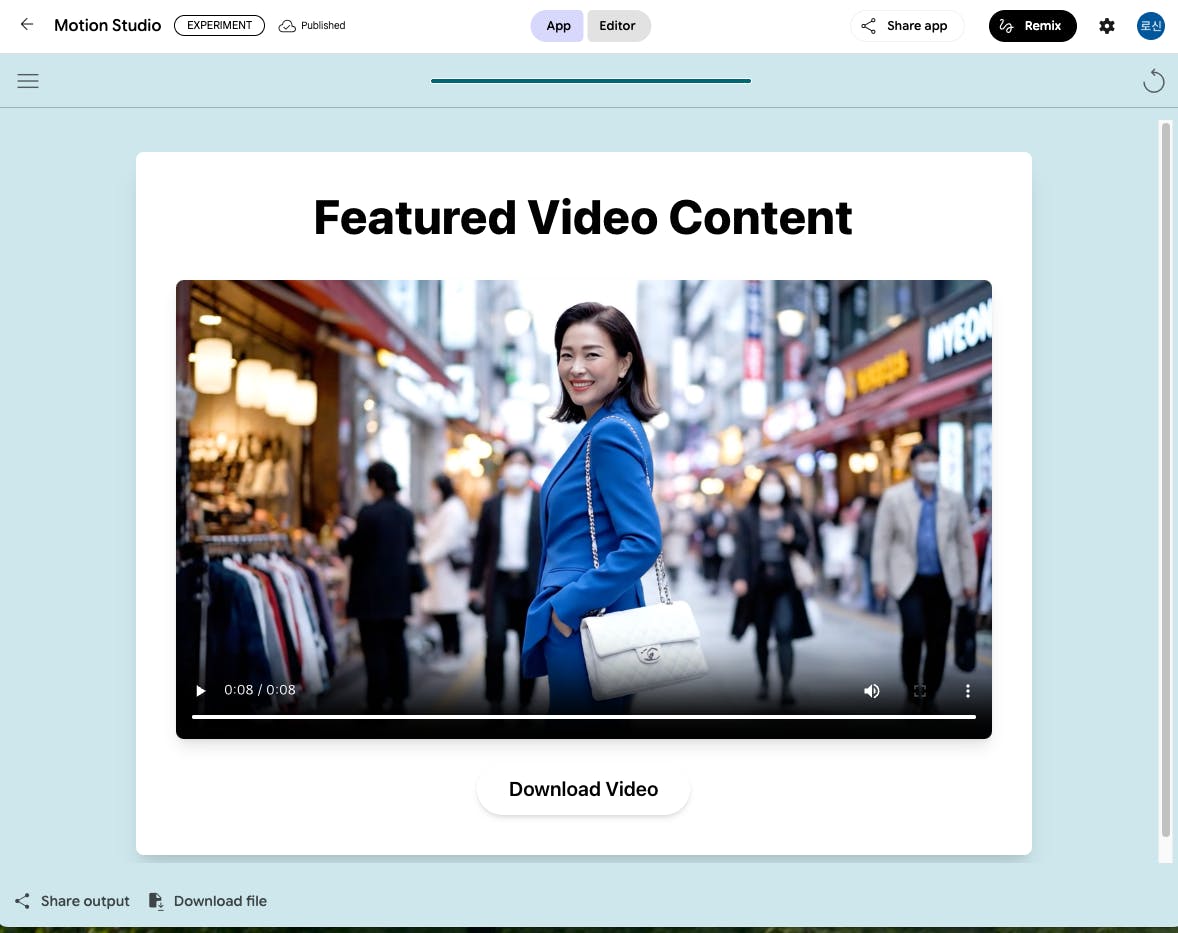Click Download file link
The height and width of the screenshot is (933, 1178).
point(207,901)
